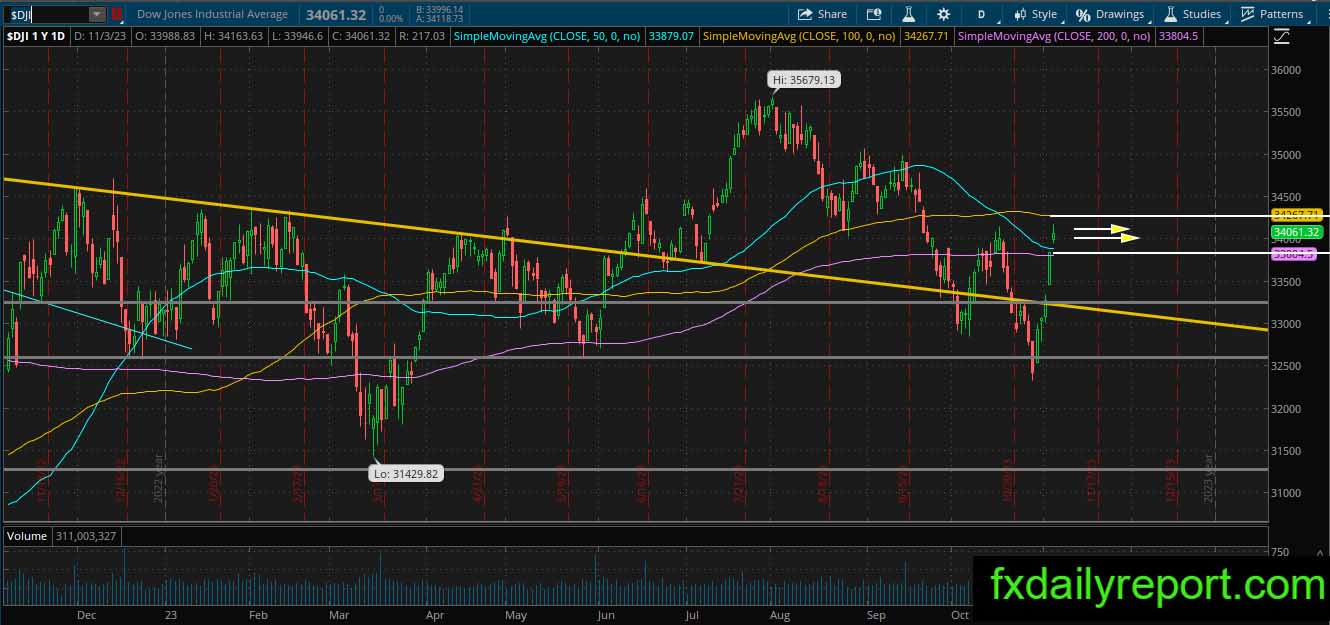The width and height of the screenshot is (1330, 625).
Task: Click the Lo: 31429.82 price bubble
Action: 408,475
